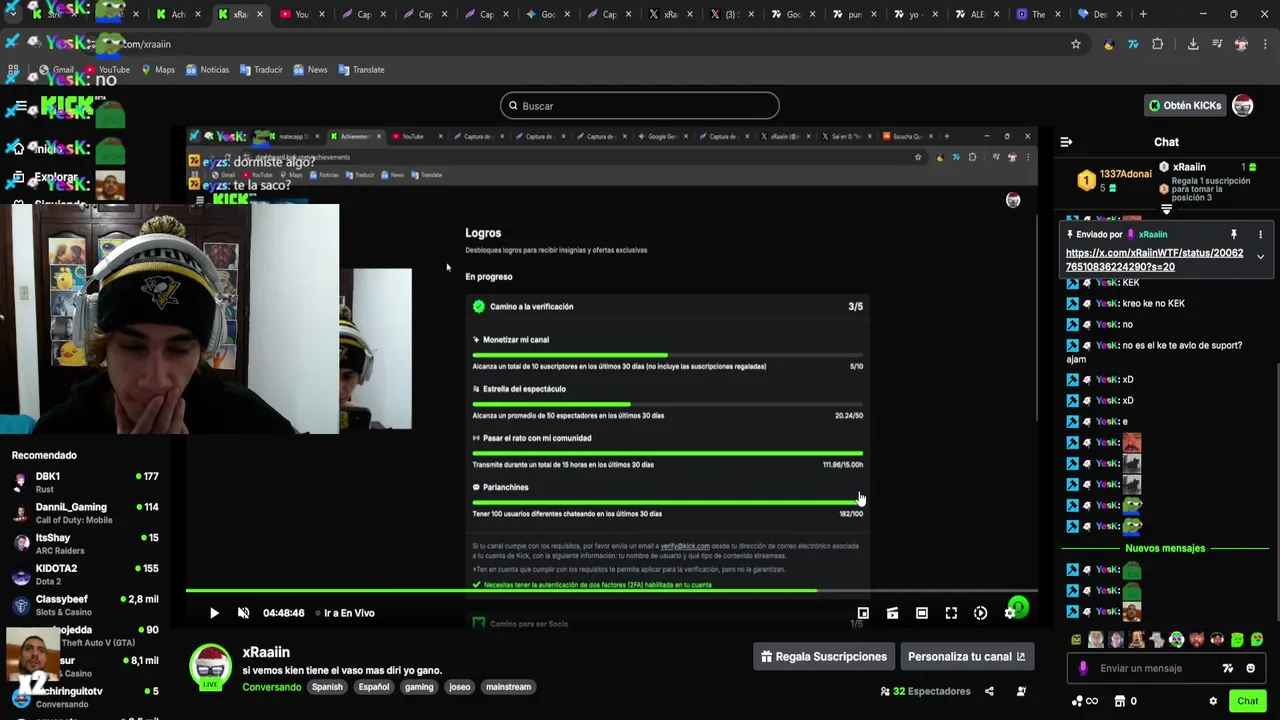The width and height of the screenshot is (1280, 720).
Task: Play the stream video
Action: [x=214, y=613]
